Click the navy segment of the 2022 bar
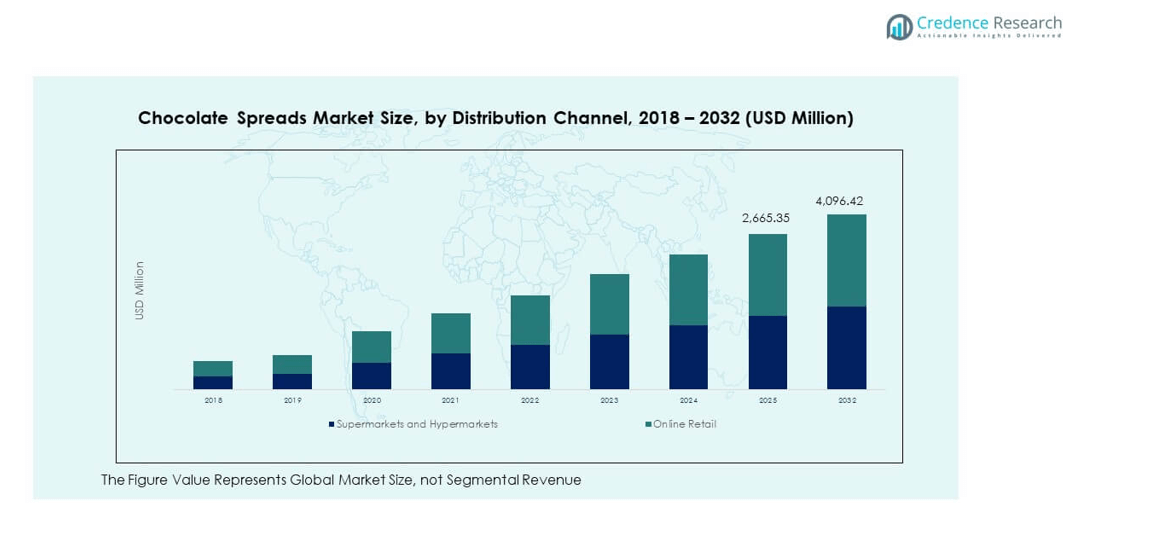The image size is (1166, 550). click(x=530, y=366)
